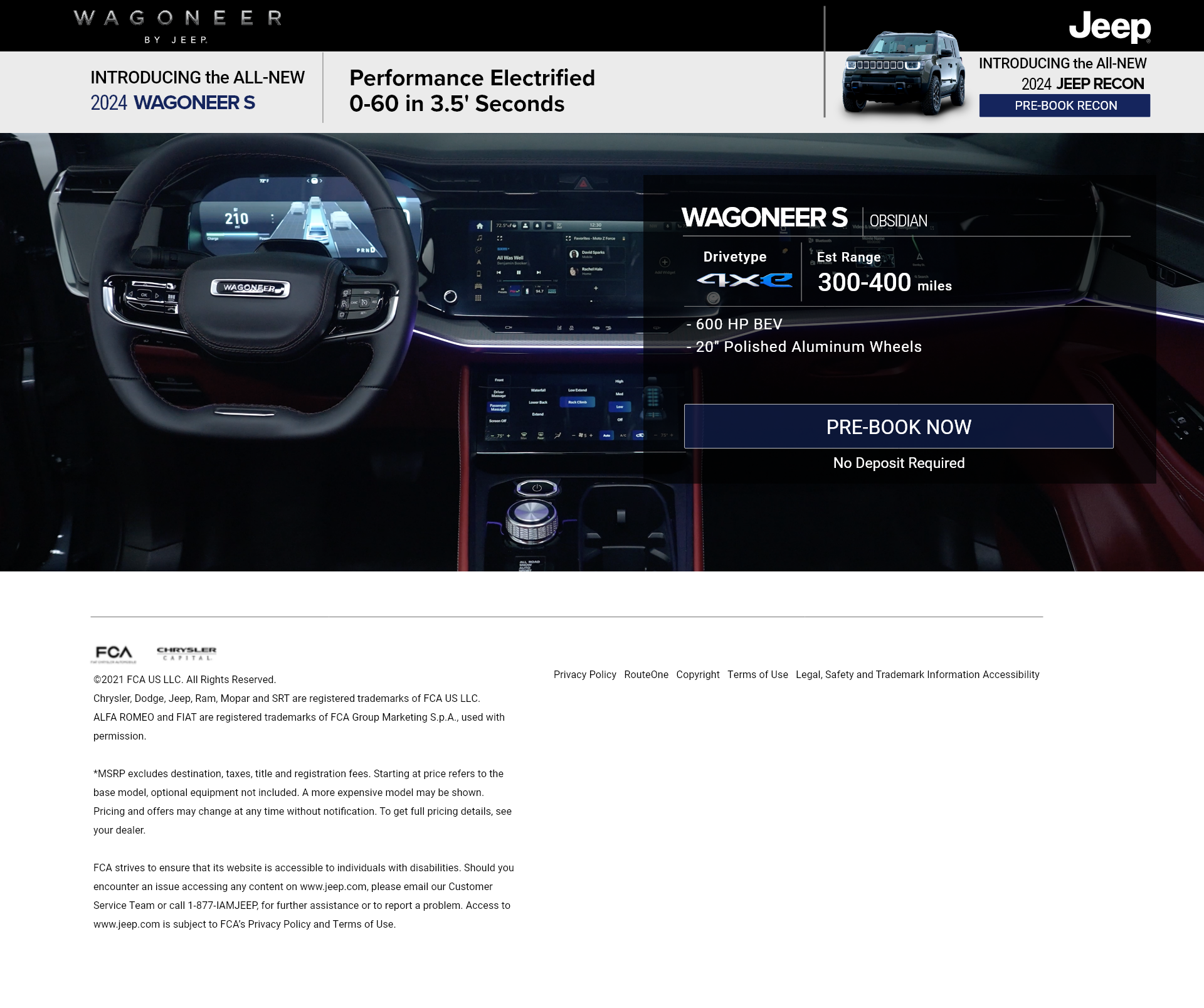Click the WAGONEER S panel title
The height and width of the screenshot is (1008, 1204).
[x=764, y=218]
